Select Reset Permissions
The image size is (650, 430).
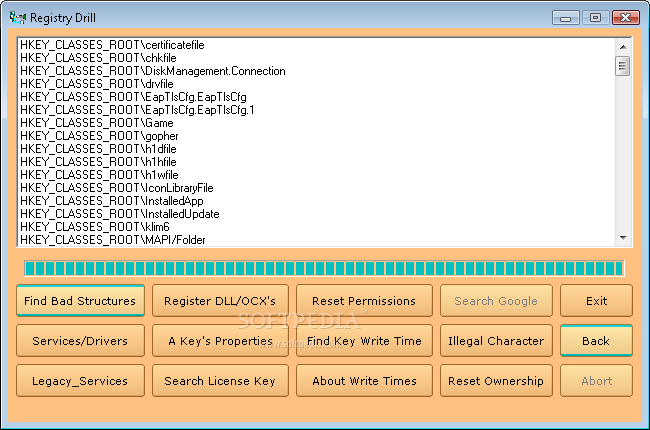364,301
